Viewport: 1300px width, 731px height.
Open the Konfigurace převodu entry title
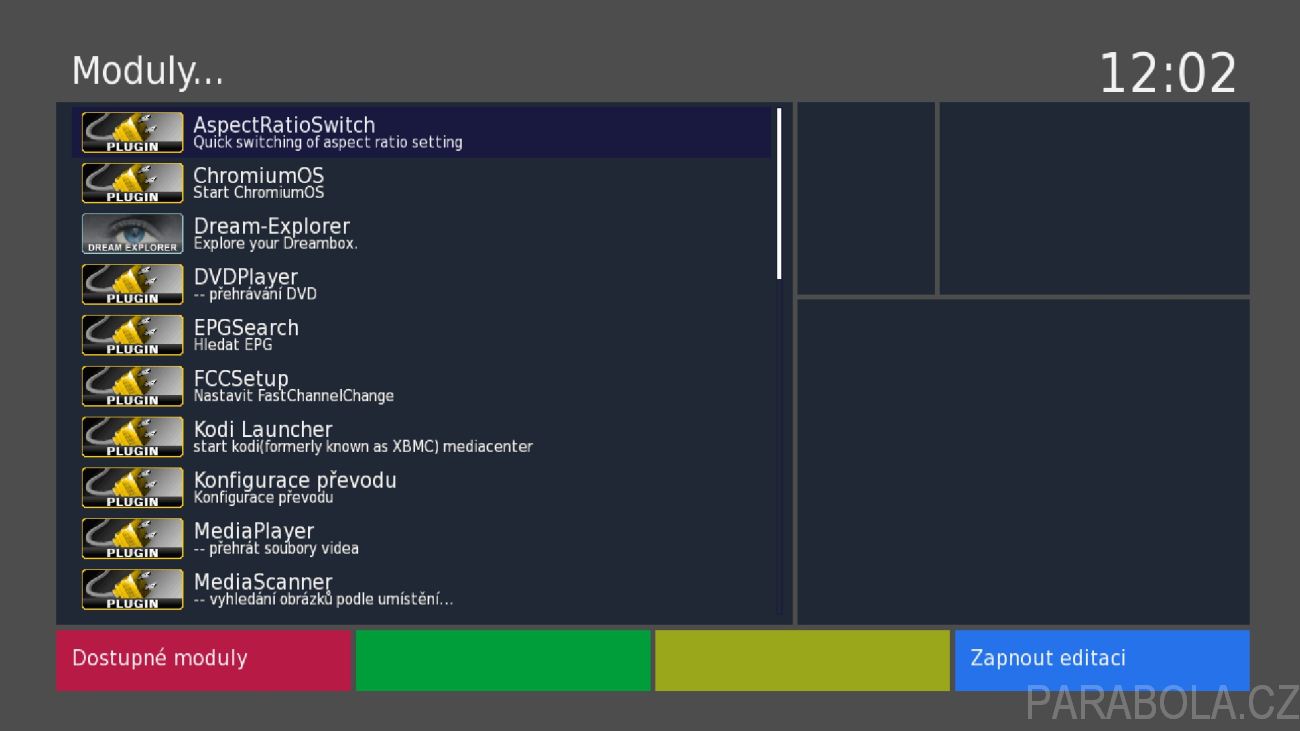(295, 480)
